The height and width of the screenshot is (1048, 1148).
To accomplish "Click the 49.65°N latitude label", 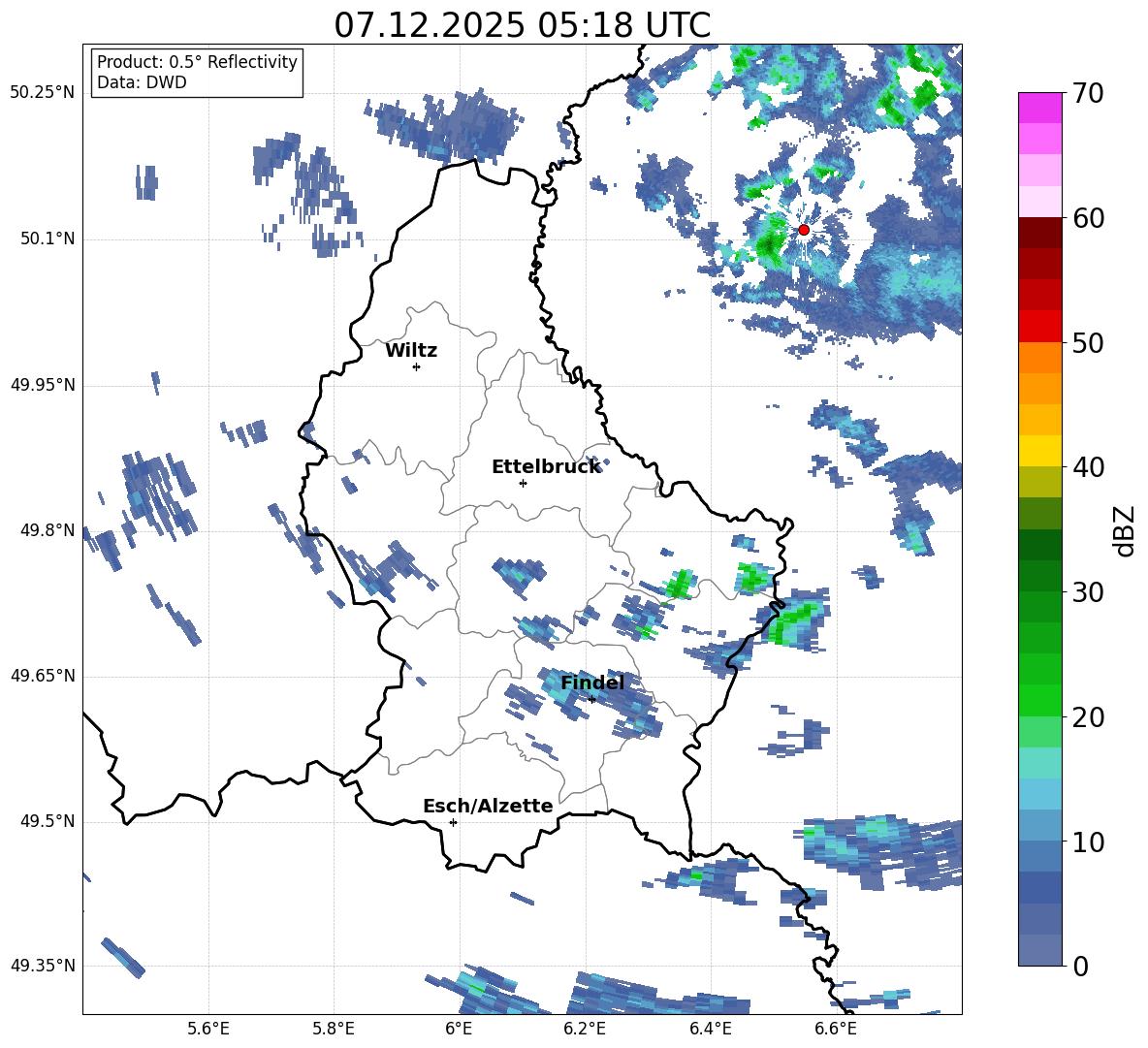I will pyautogui.click(x=43, y=676).
